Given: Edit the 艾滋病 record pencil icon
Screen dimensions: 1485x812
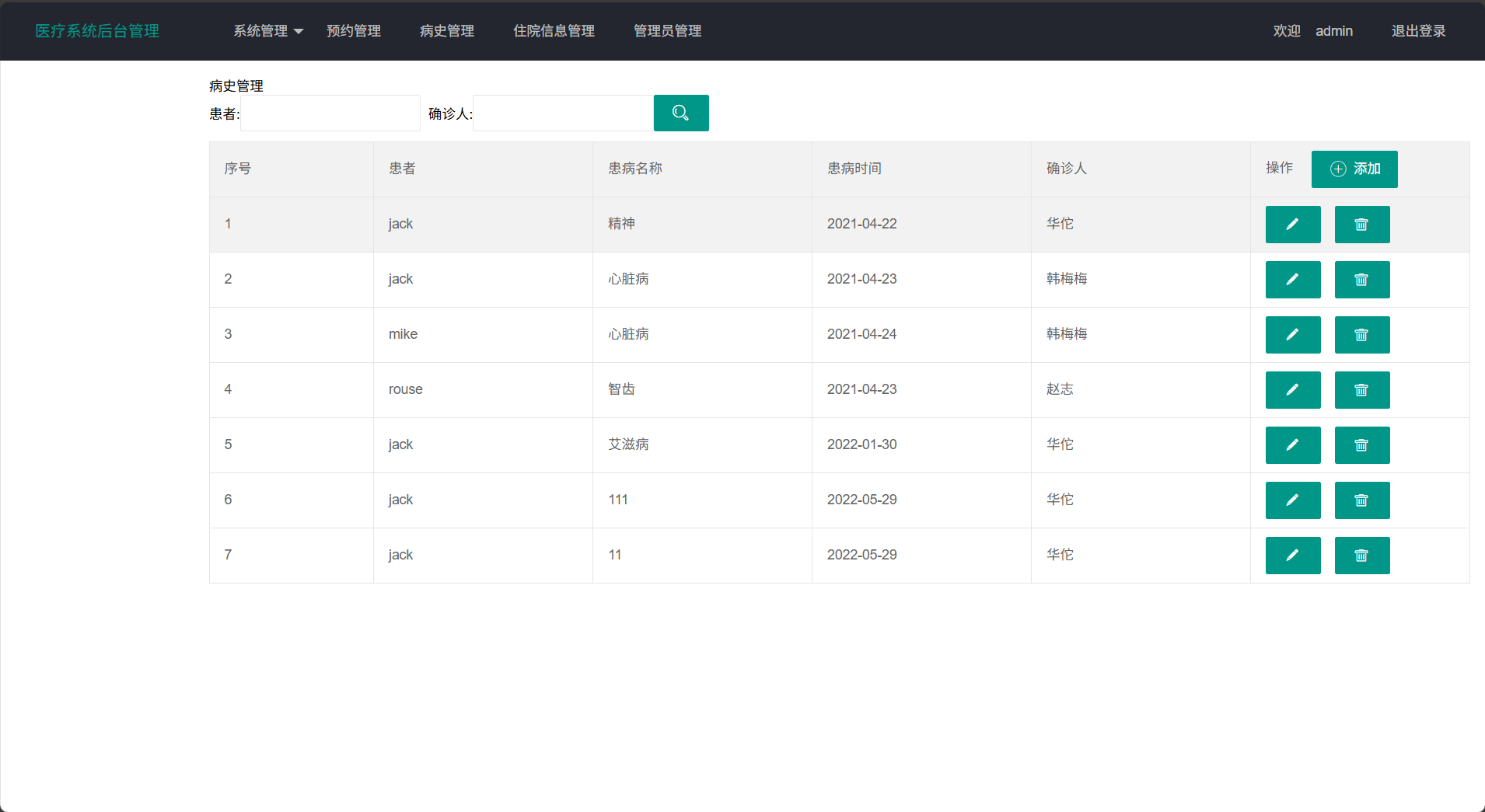Looking at the screenshot, I should (x=1292, y=445).
